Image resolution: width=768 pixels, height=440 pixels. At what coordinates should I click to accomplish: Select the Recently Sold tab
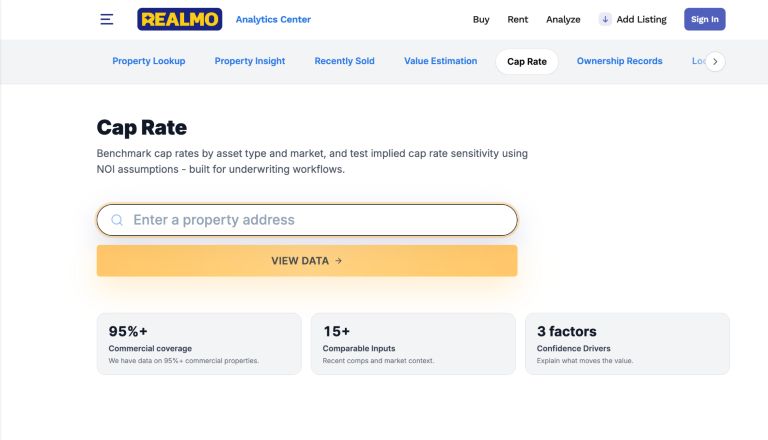[344, 61]
